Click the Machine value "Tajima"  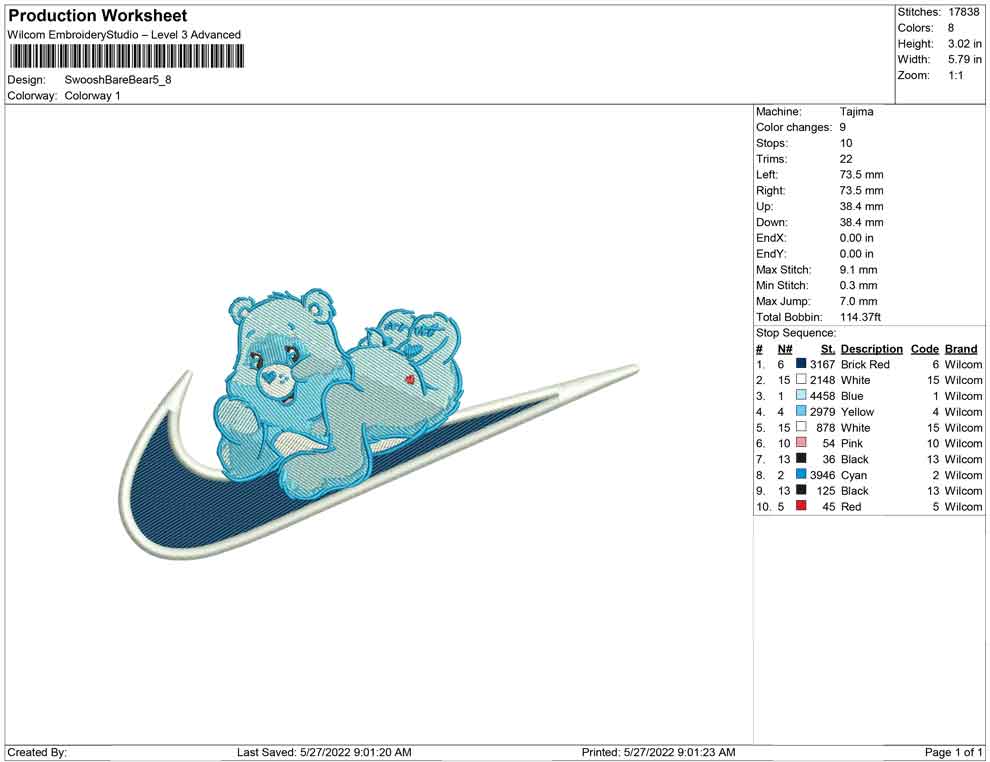[857, 112]
